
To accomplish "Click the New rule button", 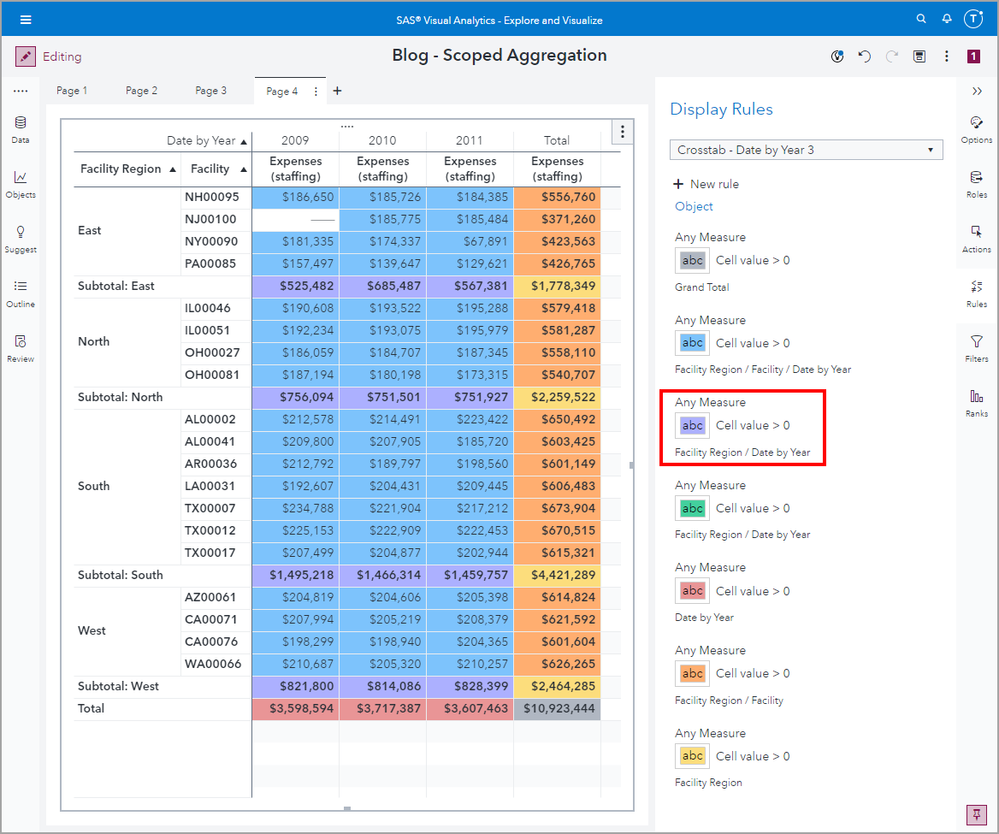I will (706, 184).
